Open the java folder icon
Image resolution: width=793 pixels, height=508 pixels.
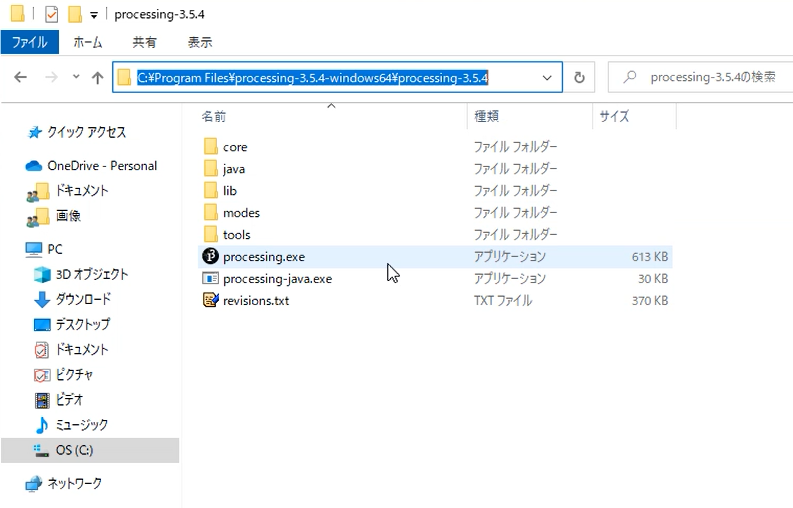pos(211,168)
